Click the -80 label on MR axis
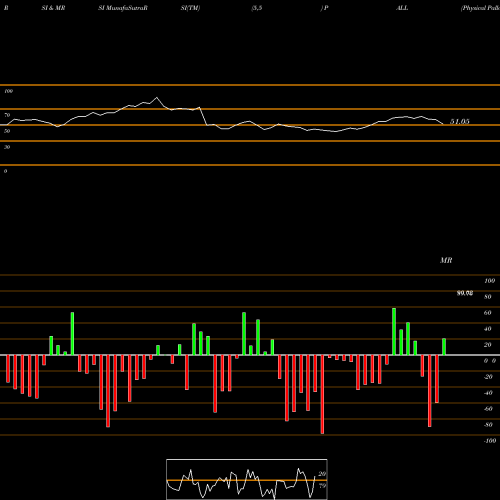Image resolution: width=500 pixels, height=500 pixels. click(x=488, y=425)
